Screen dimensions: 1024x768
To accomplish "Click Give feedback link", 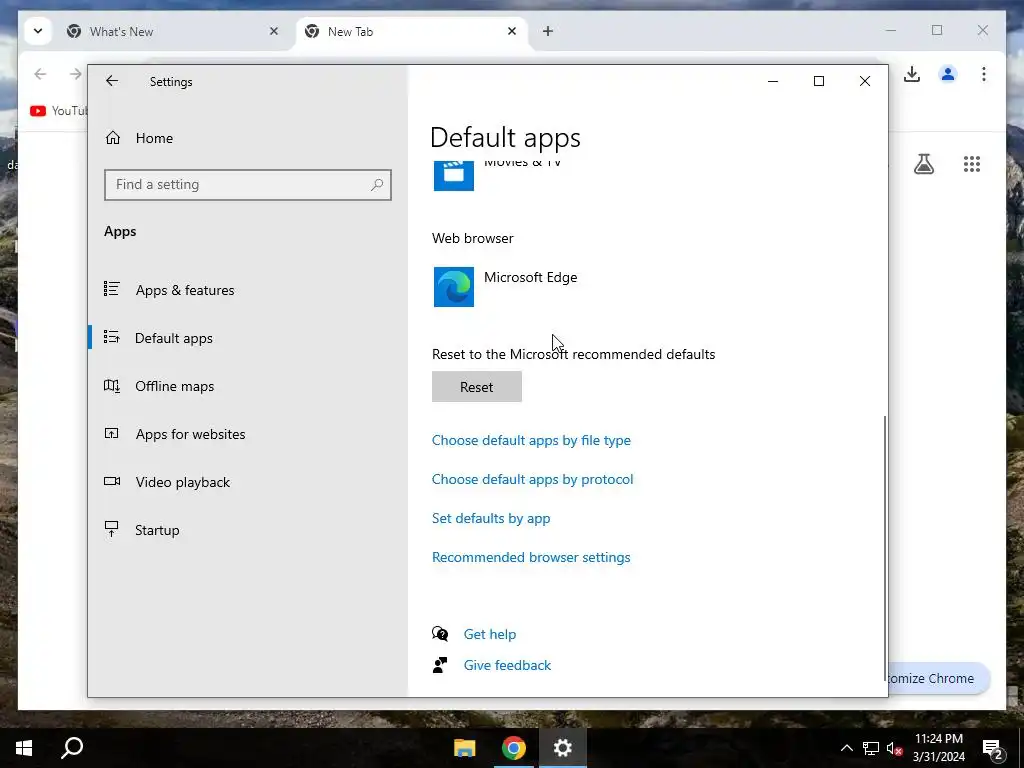I will tap(507, 665).
